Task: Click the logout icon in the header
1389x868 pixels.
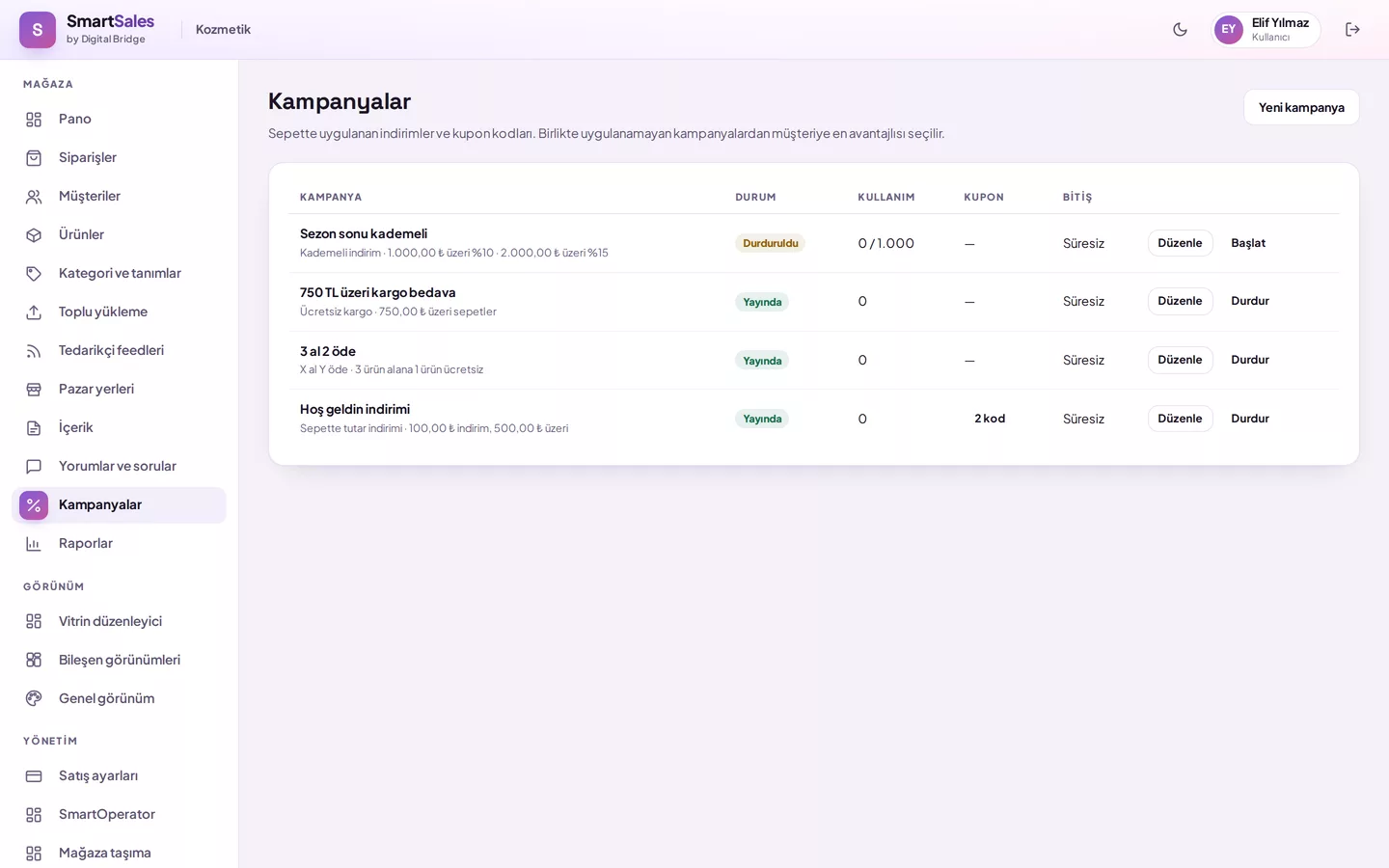Action: click(x=1352, y=30)
